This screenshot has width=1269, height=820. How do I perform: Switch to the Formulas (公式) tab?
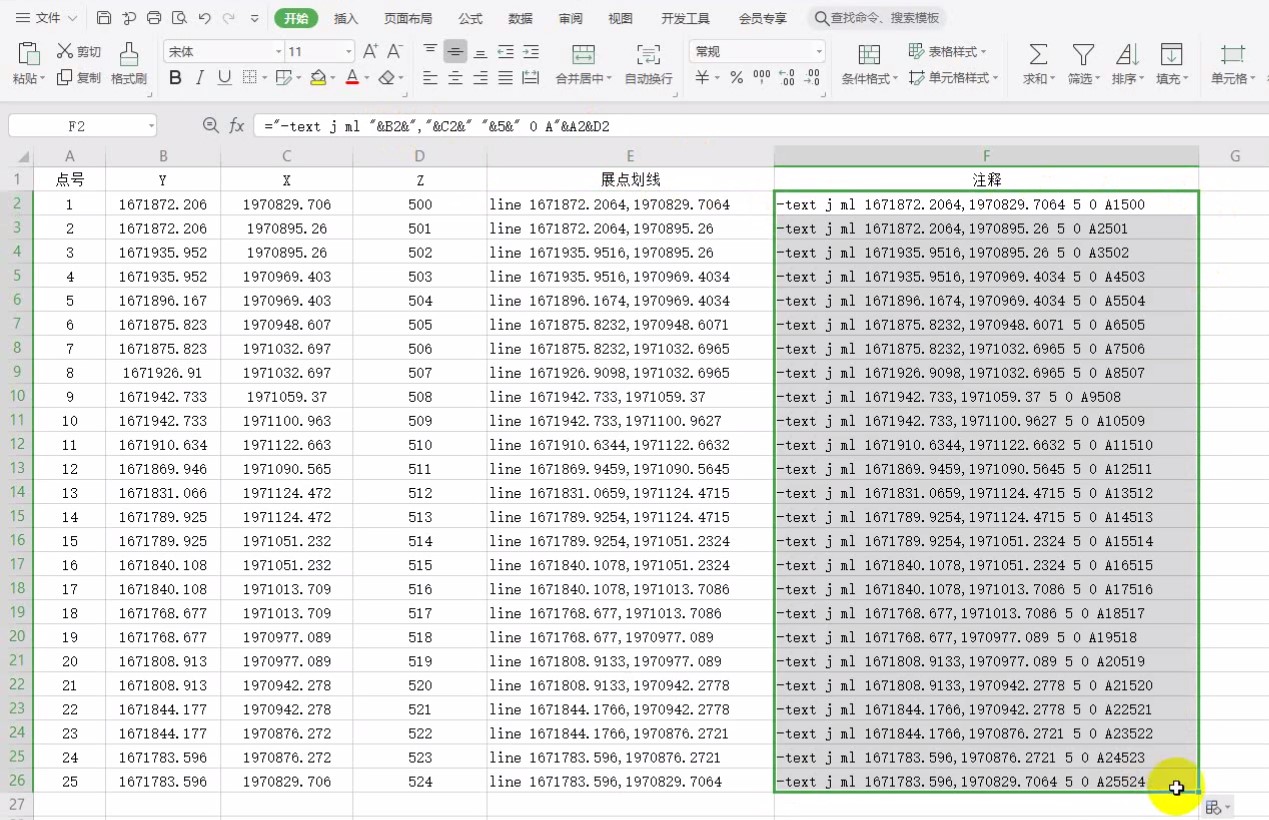470,18
